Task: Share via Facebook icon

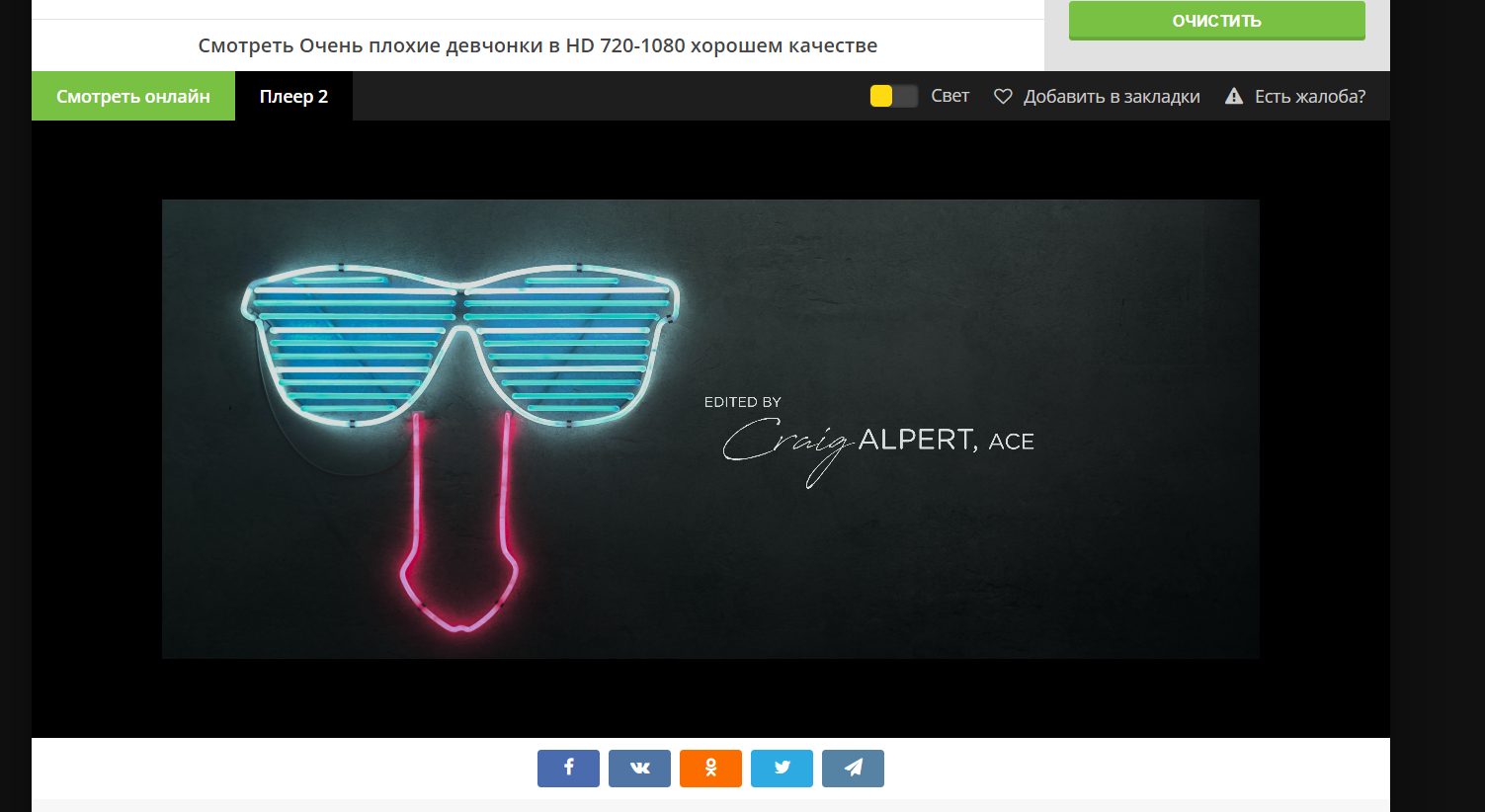Action: pyautogui.click(x=568, y=769)
